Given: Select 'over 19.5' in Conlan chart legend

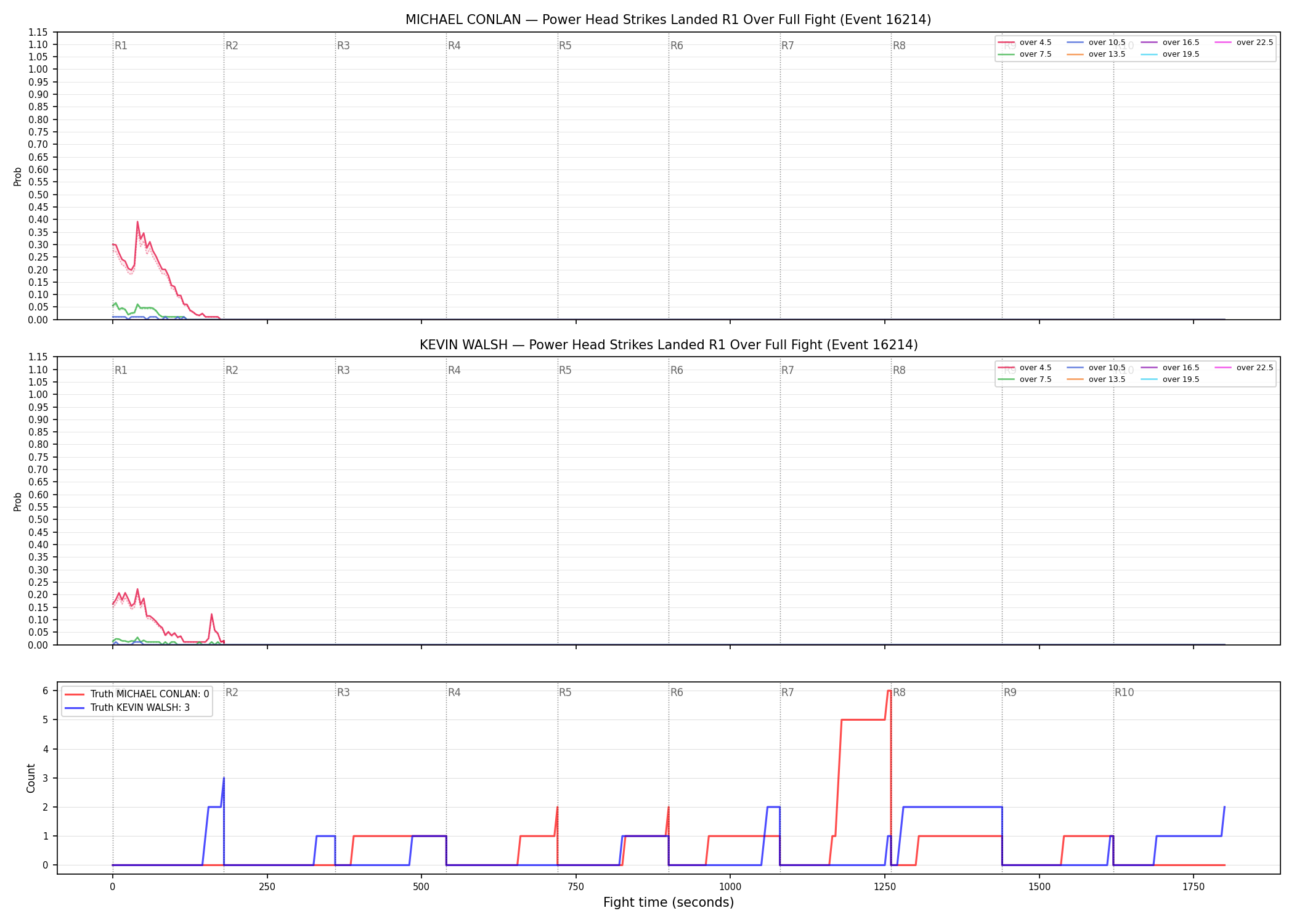Looking at the screenshot, I should click(1170, 54).
